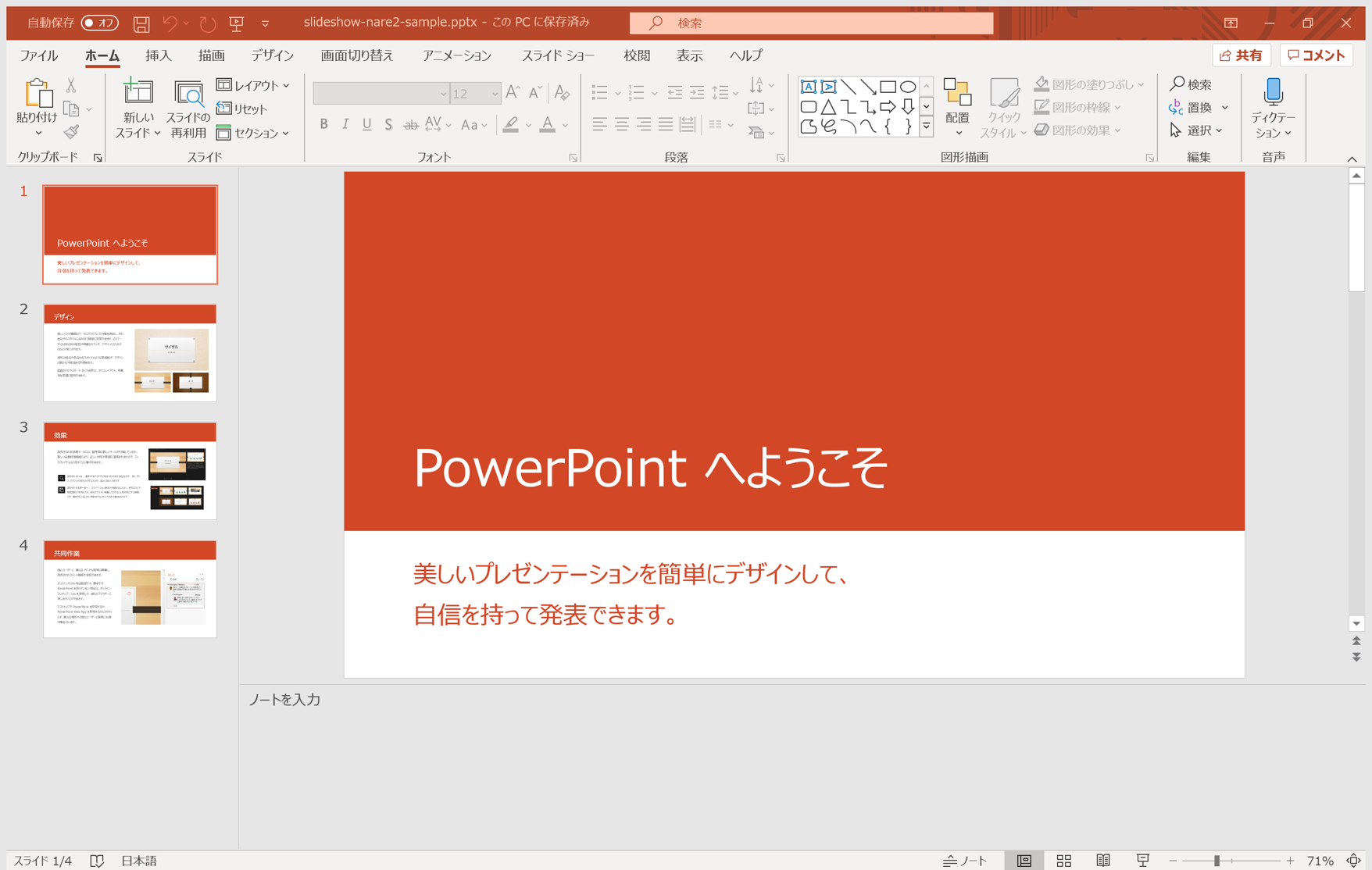This screenshot has width=1372, height=870.
Task: Click the New Slide icon
Action: (x=138, y=92)
